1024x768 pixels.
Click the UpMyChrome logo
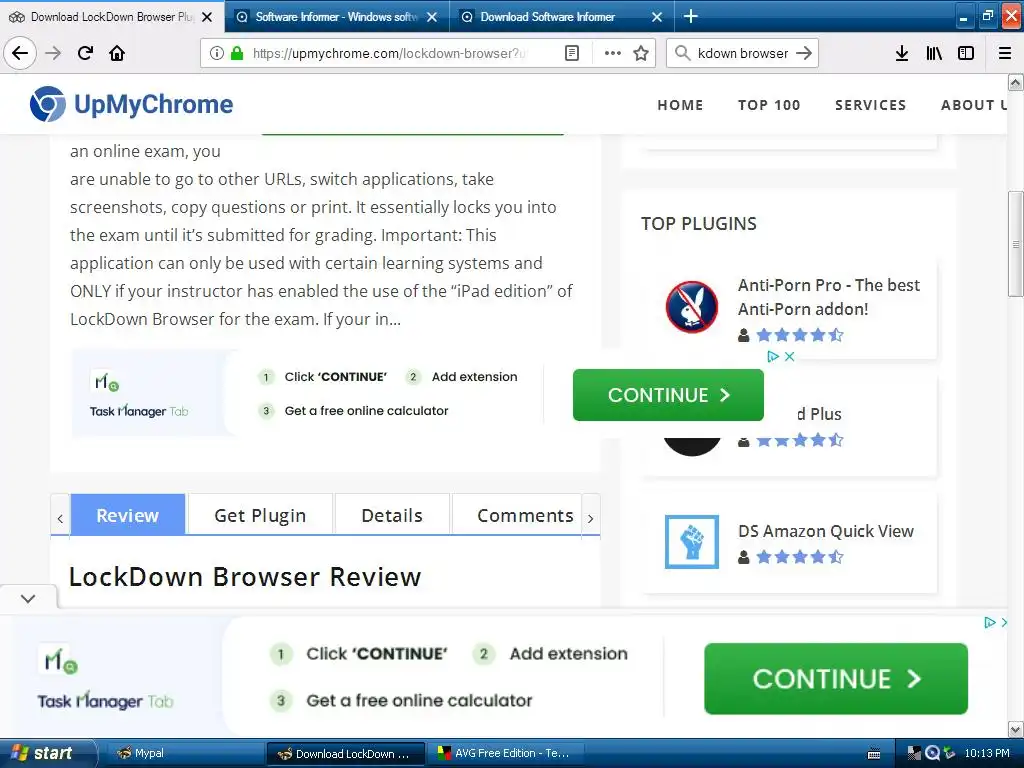(131, 104)
